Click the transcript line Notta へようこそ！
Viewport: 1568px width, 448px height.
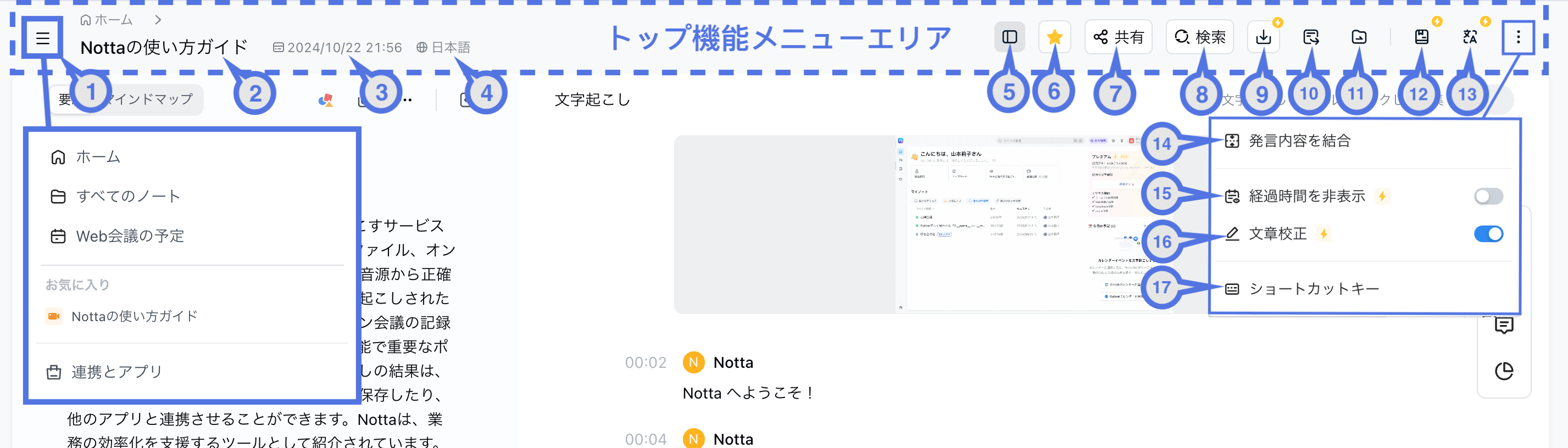[x=749, y=393]
